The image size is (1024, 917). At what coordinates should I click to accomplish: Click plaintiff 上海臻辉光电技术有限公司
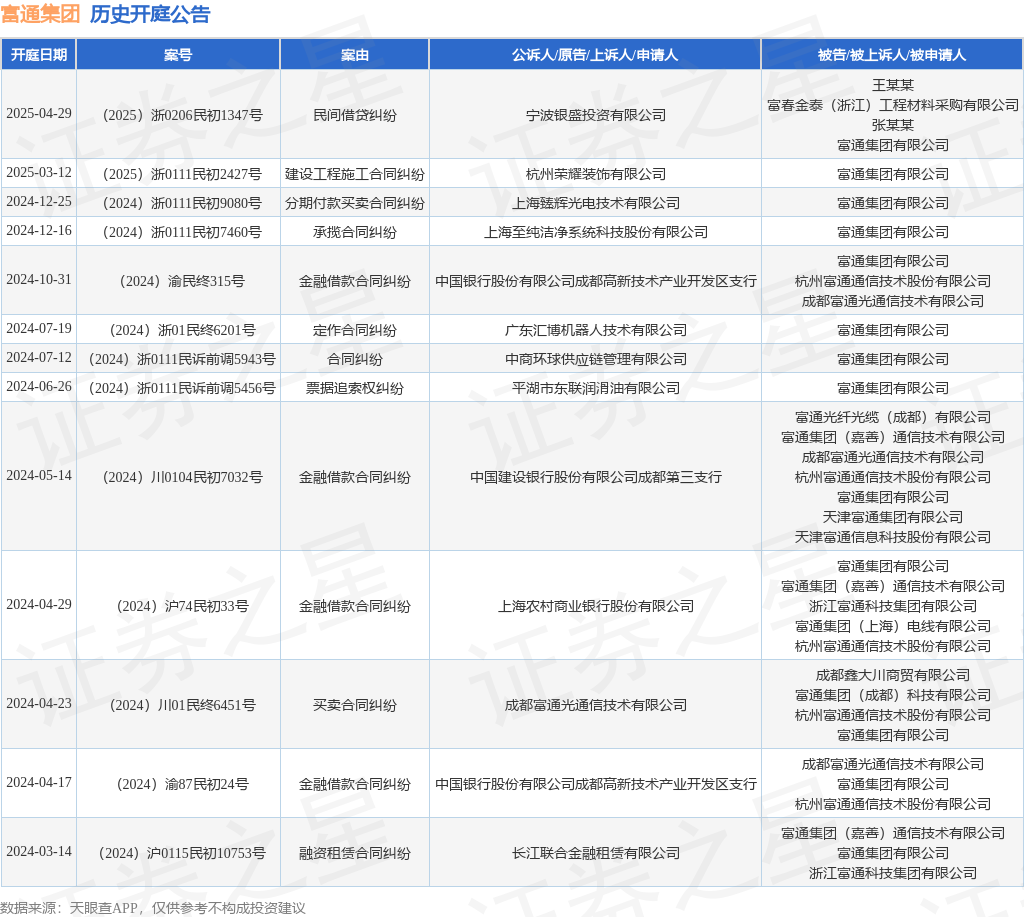click(596, 202)
